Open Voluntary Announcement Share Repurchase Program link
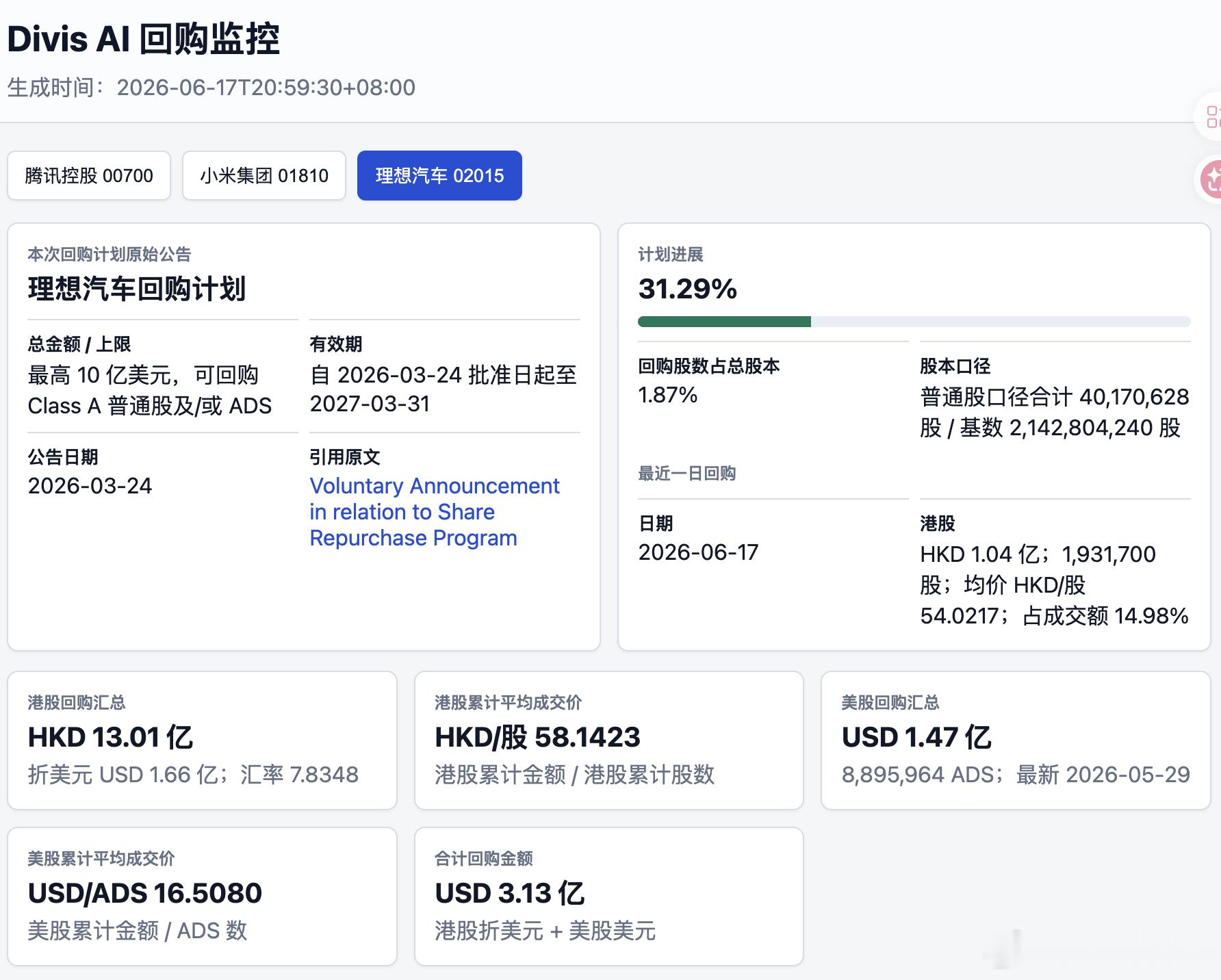 click(x=435, y=512)
